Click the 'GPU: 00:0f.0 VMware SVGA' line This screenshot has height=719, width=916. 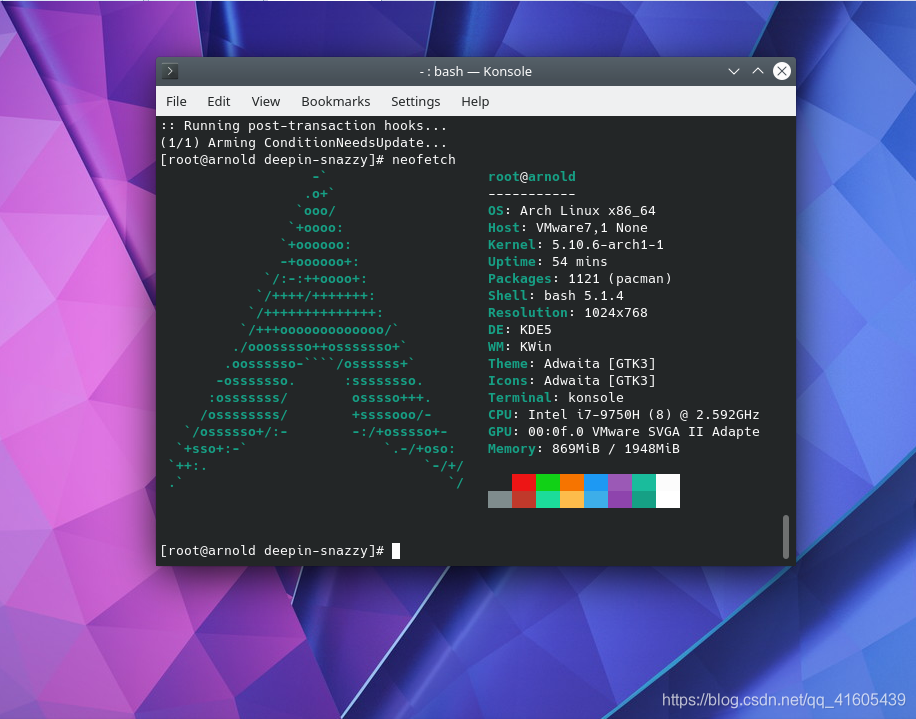(x=624, y=432)
